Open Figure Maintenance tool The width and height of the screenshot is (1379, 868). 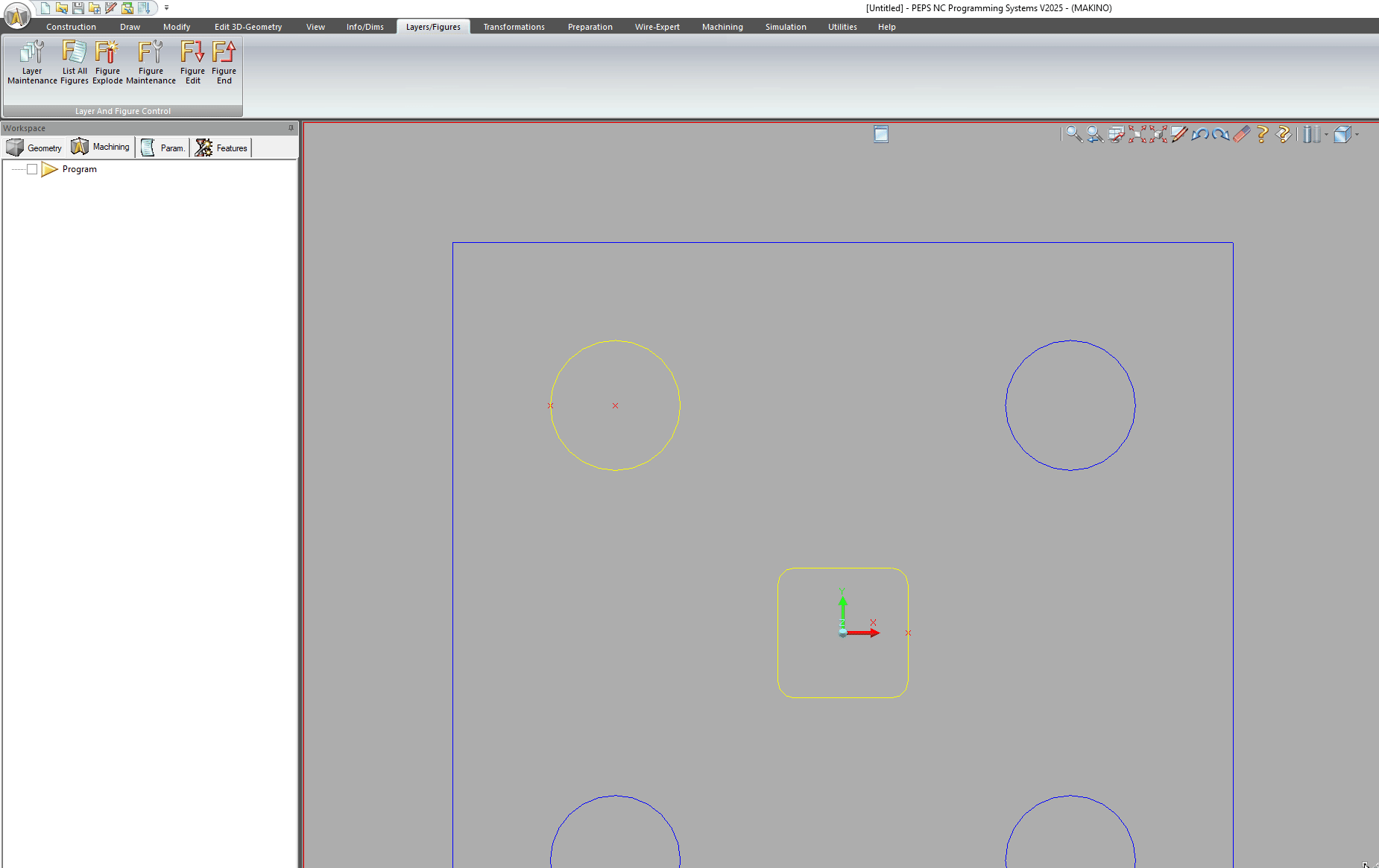[151, 63]
